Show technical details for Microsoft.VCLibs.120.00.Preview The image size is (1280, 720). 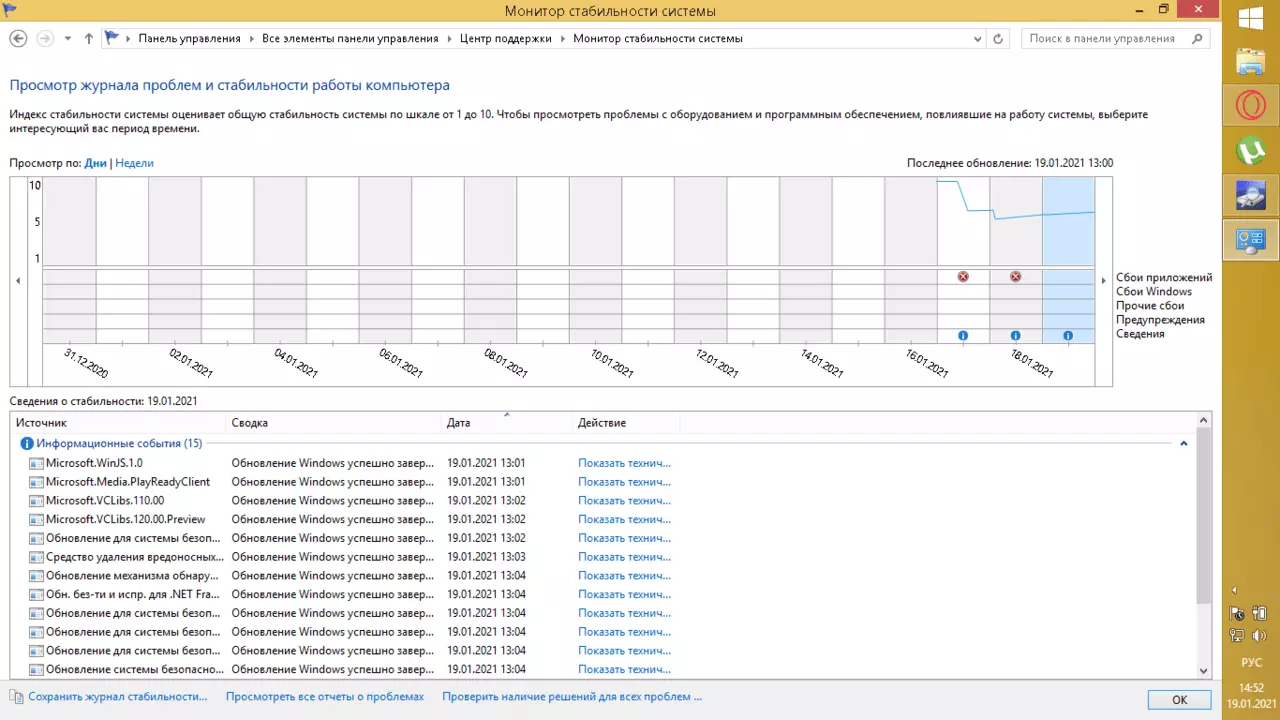[624, 520]
